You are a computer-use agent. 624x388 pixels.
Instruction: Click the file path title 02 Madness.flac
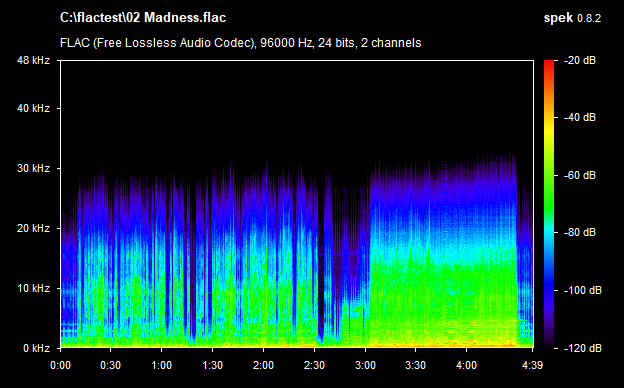(x=143, y=18)
